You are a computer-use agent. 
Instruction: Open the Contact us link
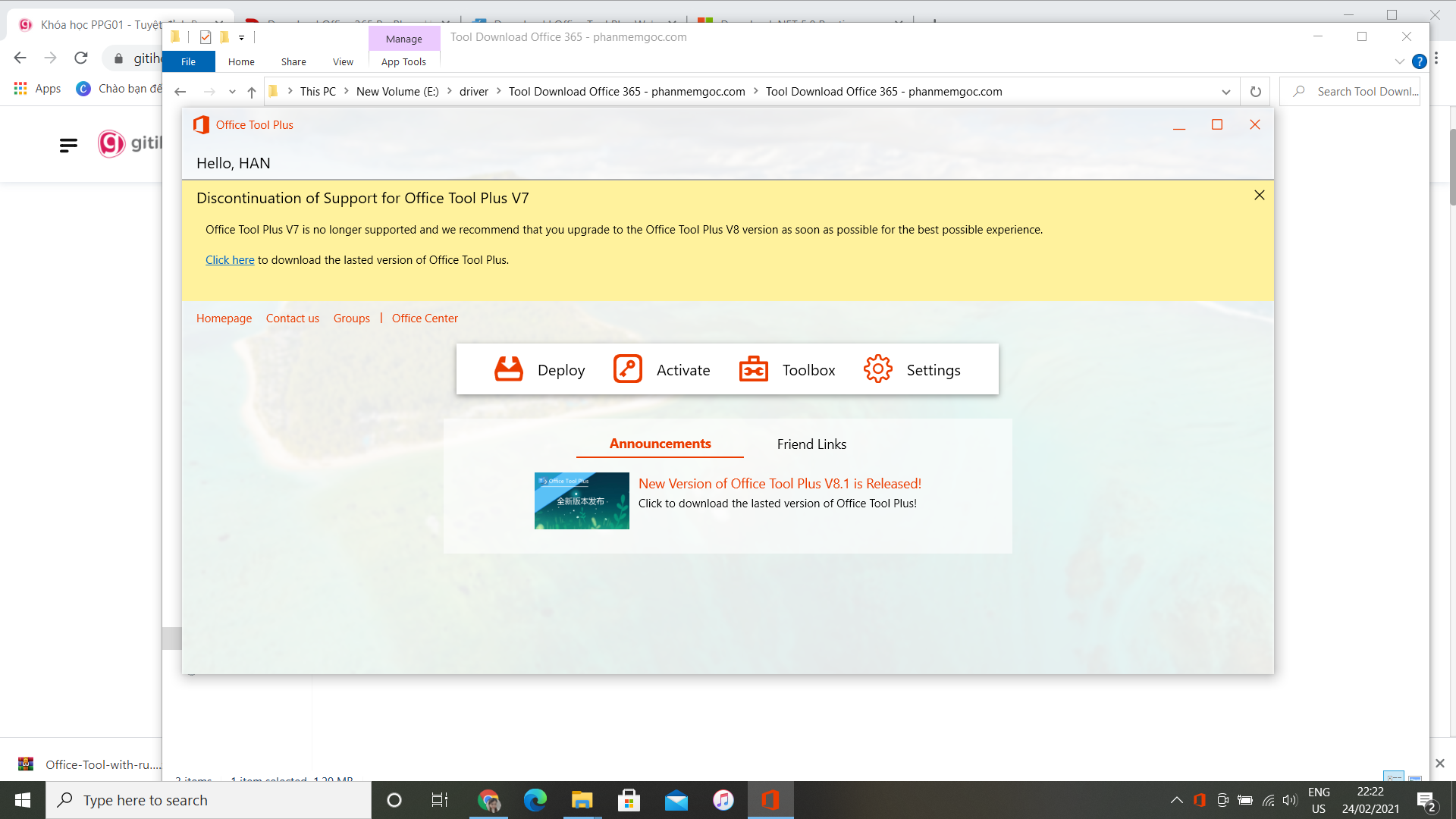tap(293, 318)
